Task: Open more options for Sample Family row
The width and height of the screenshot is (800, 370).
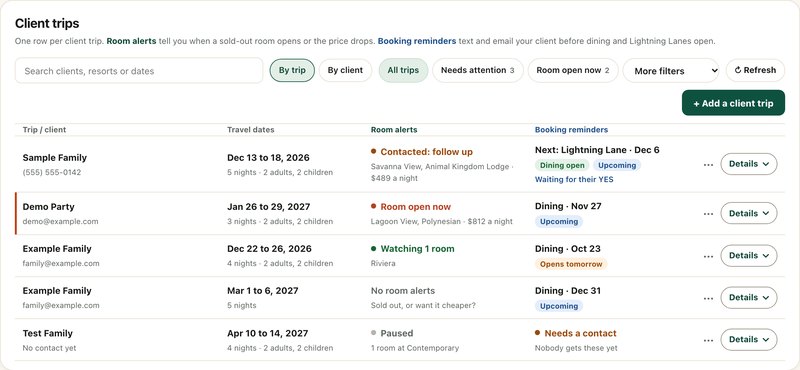Action: click(x=708, y=164)
